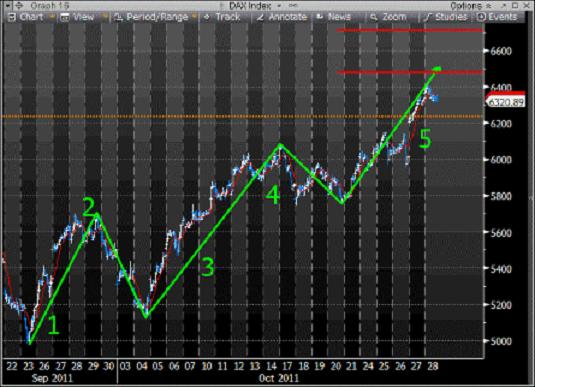Click the View window icon
The width and height of the screenshot is (580, 387).
pyautogui.click(x=65, y=17)
